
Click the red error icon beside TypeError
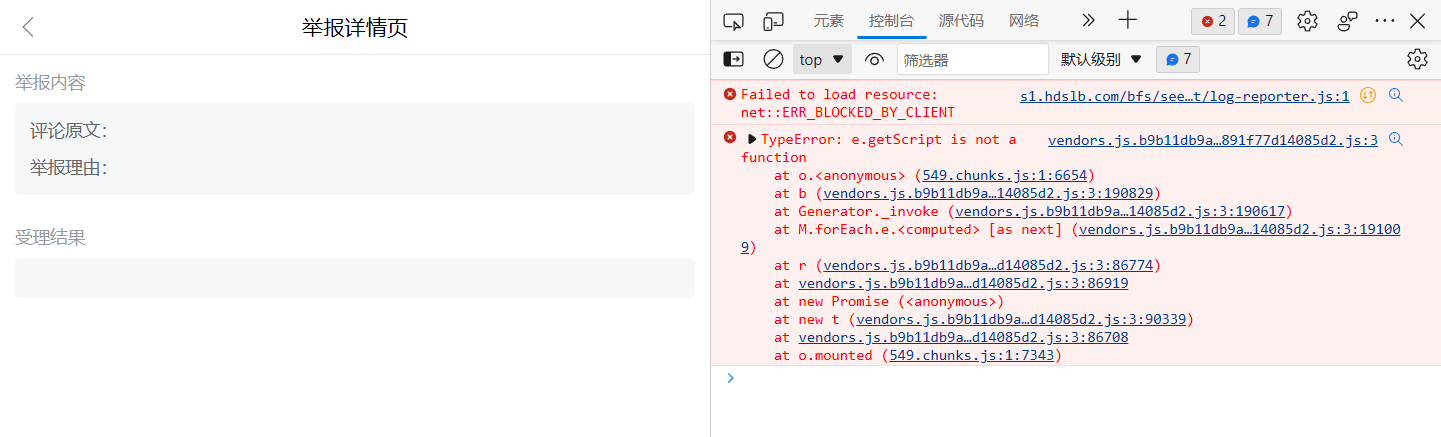(x=729, y=138)
